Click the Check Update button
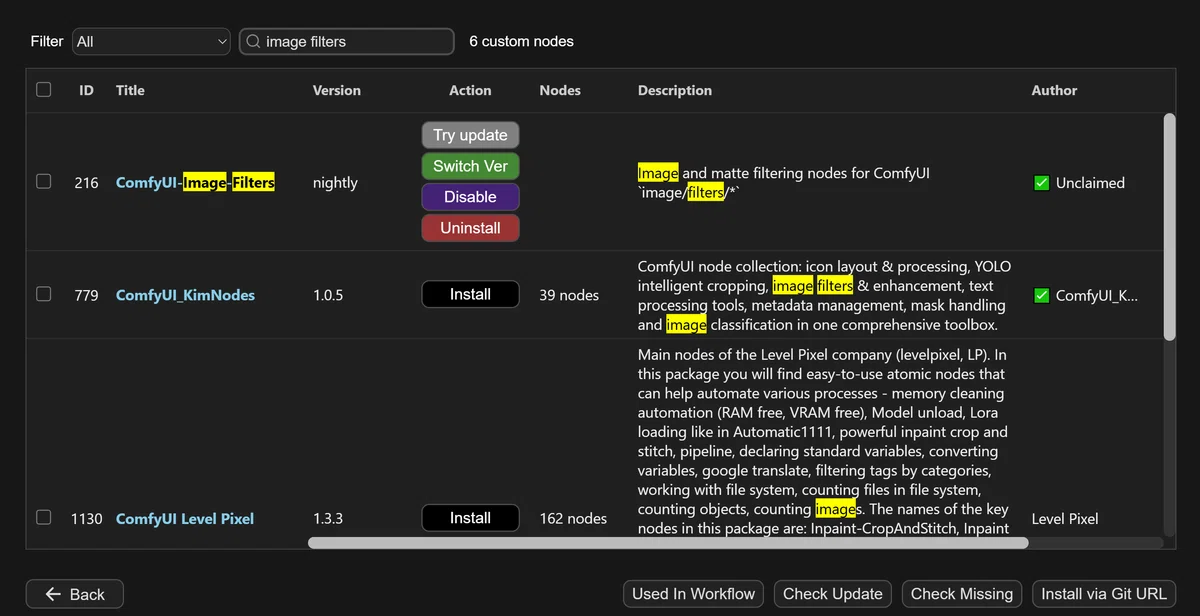Image resolution: width=1200 pixels, height=616 pixels. [833, 594]
